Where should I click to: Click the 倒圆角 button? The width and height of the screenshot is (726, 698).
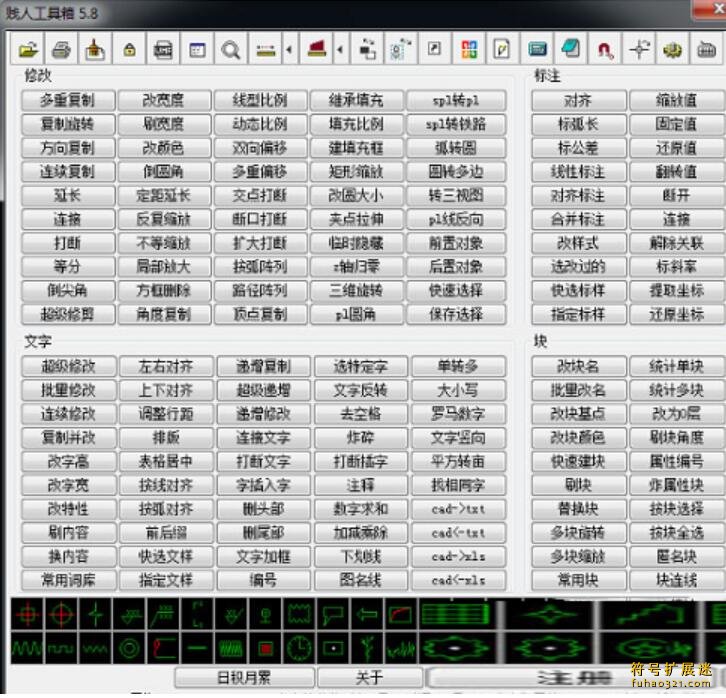click(x=164, y=172)
